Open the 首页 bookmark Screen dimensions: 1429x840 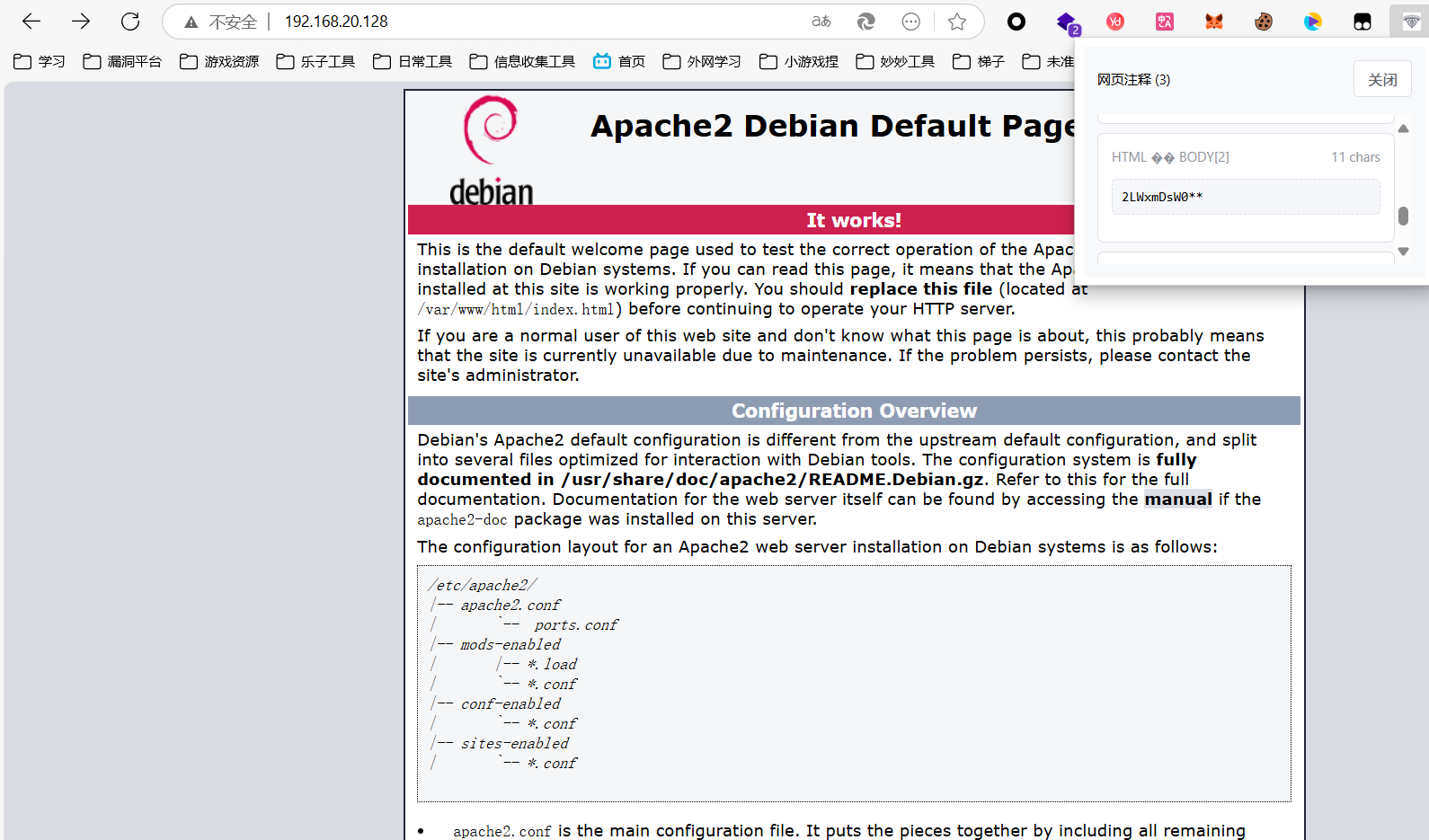tap(619, 61)
